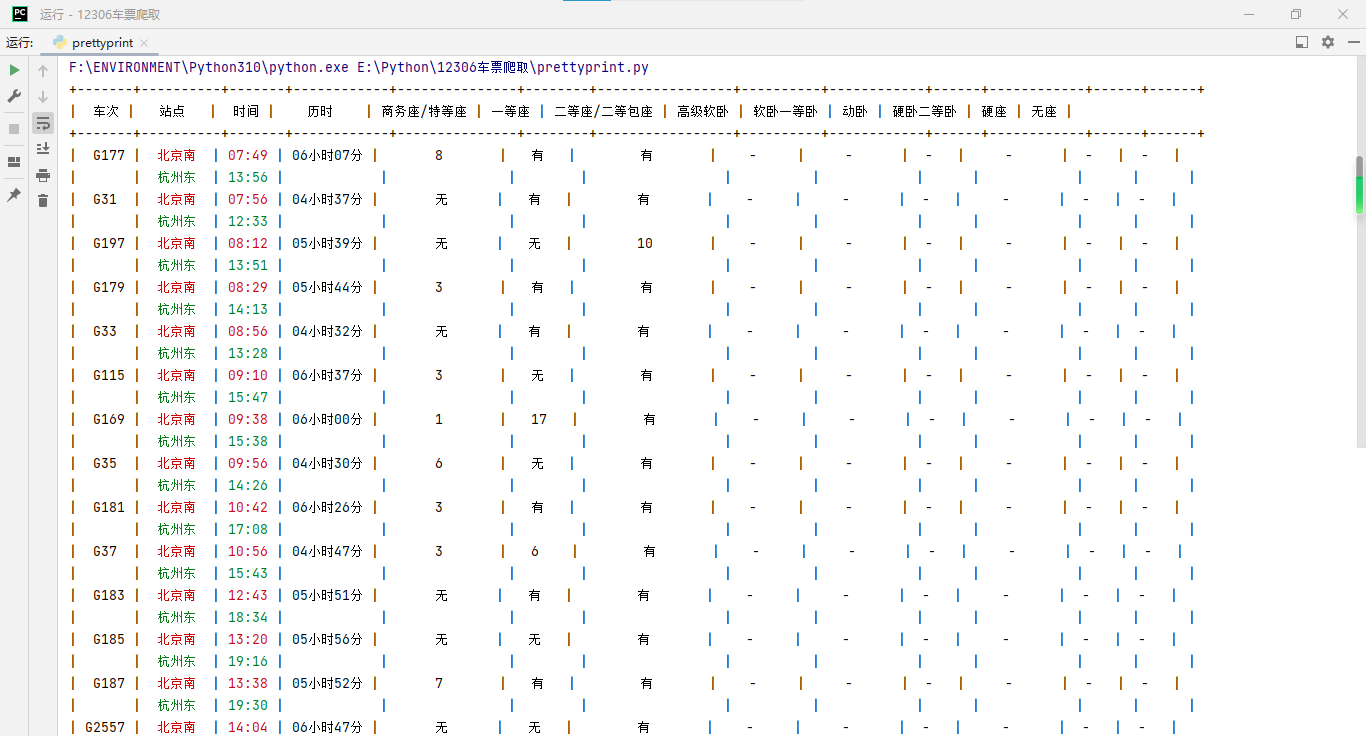Click train number G187
The image size is (1366, 736).
point(109,683)
